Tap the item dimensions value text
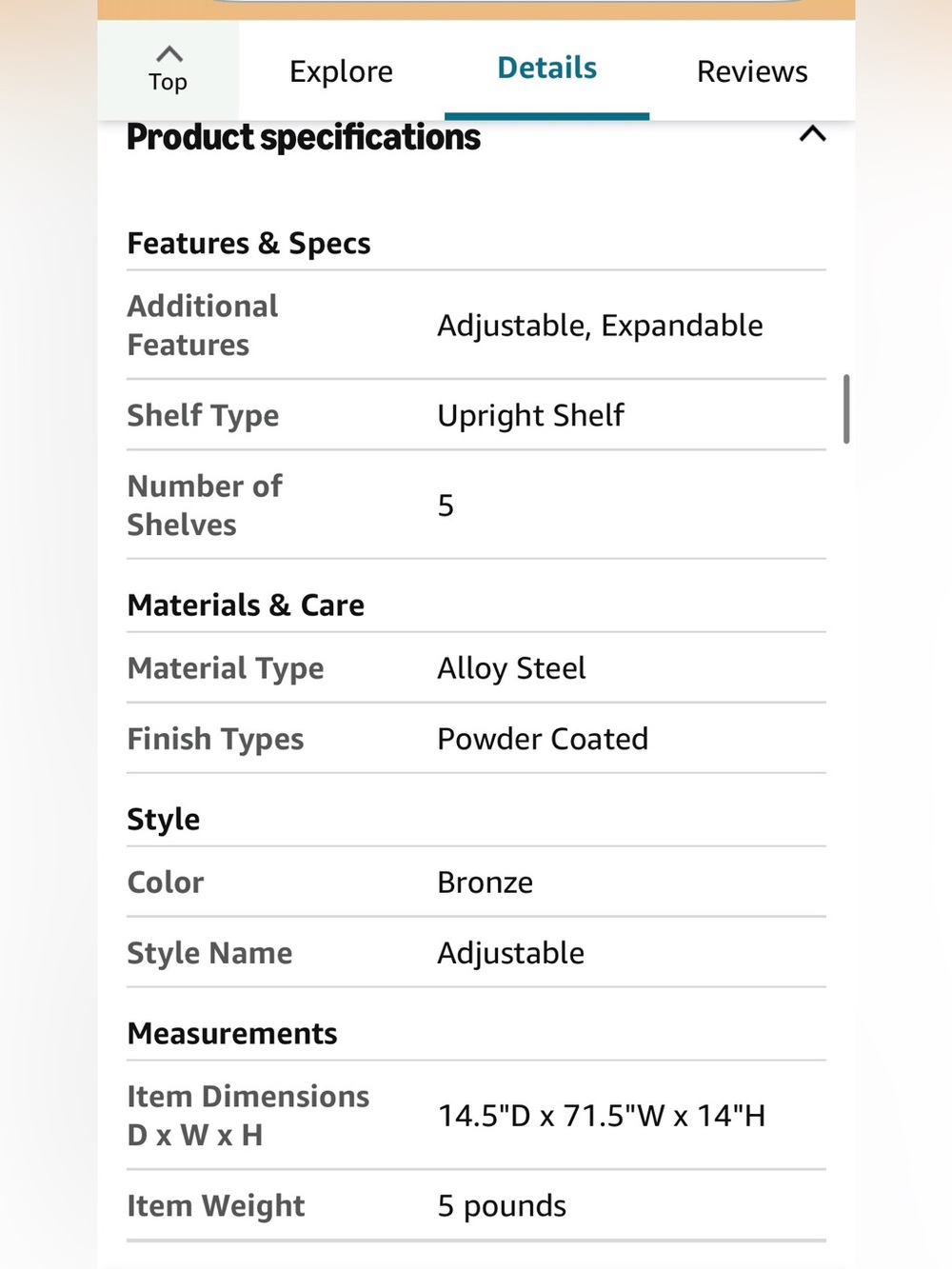Image resolution: width=952 pixels, height=1269 pixels. pos(602,1116)
